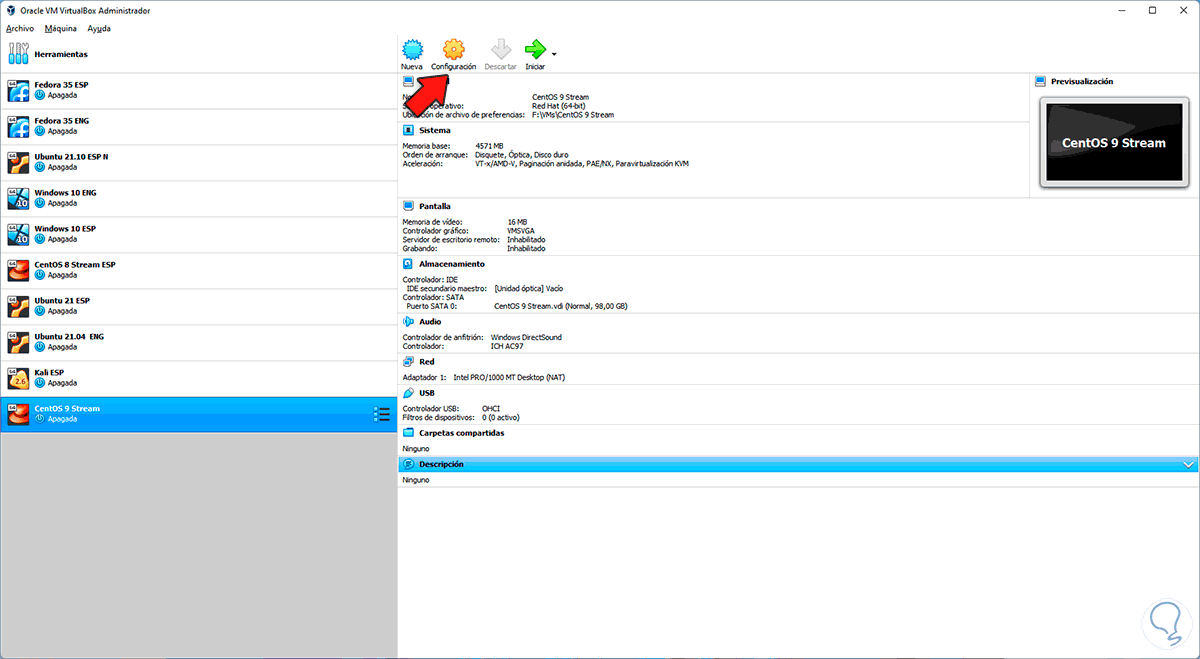Select the Windows 10 ENG machine icon
Screen dimensions: 1200x659
tap(18, 199)
